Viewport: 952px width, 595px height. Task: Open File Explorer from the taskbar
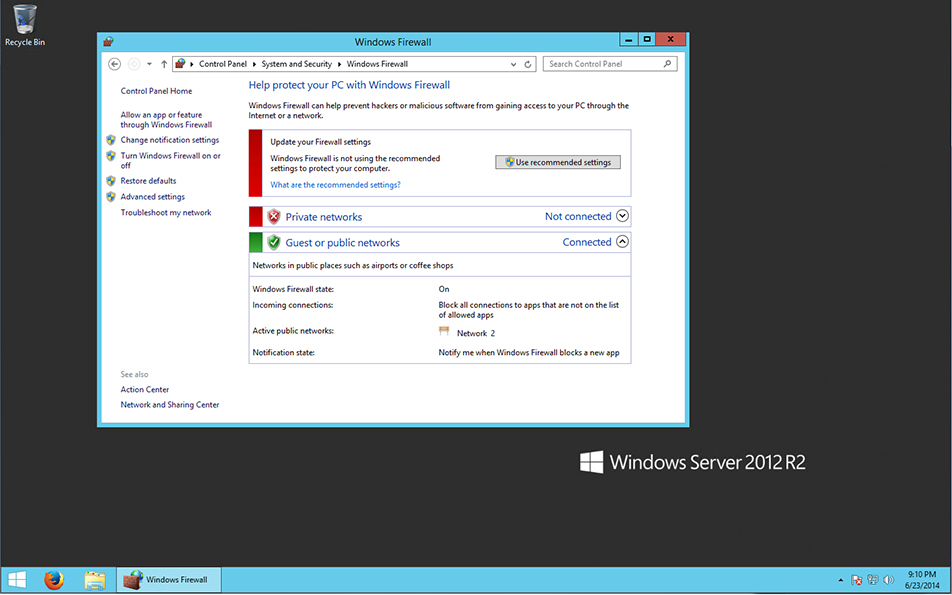tap(95, 580)
